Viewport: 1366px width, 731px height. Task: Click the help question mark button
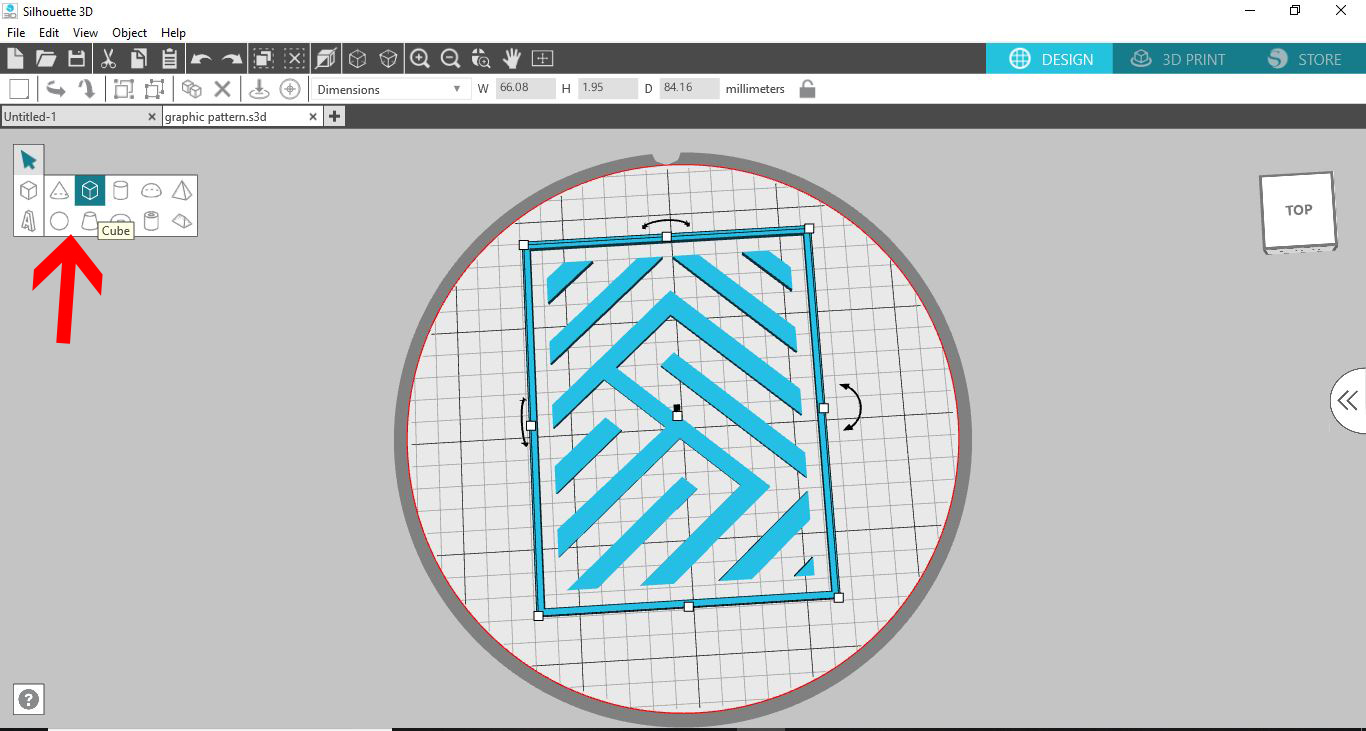tap(29, 700)
